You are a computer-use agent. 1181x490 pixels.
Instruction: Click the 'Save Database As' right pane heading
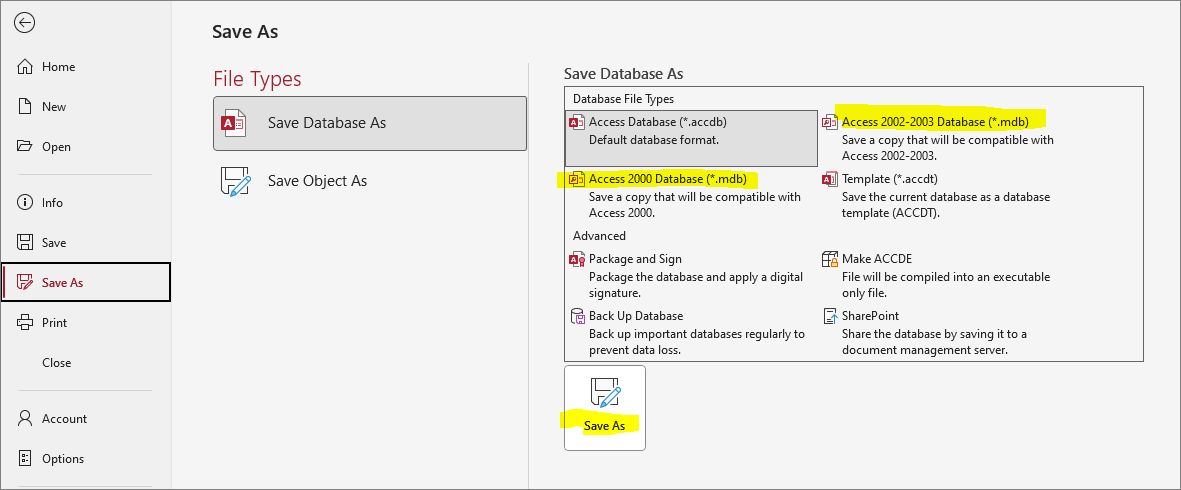click(x=624, y=74)
